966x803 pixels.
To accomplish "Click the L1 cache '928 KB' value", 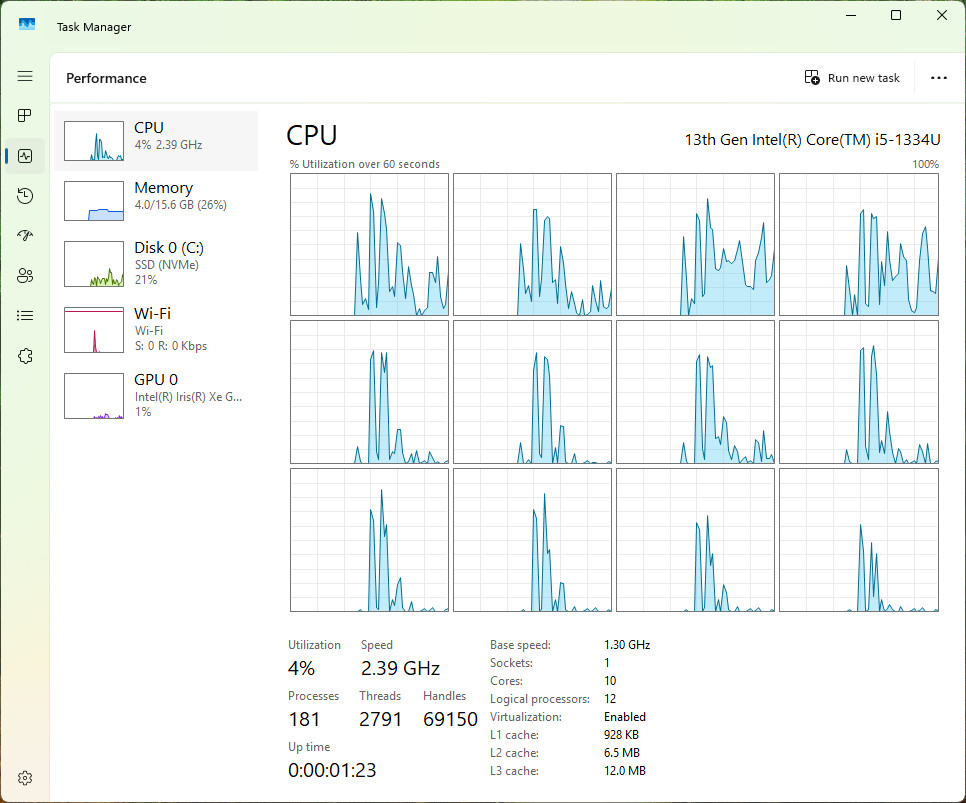I will point(622,735).
